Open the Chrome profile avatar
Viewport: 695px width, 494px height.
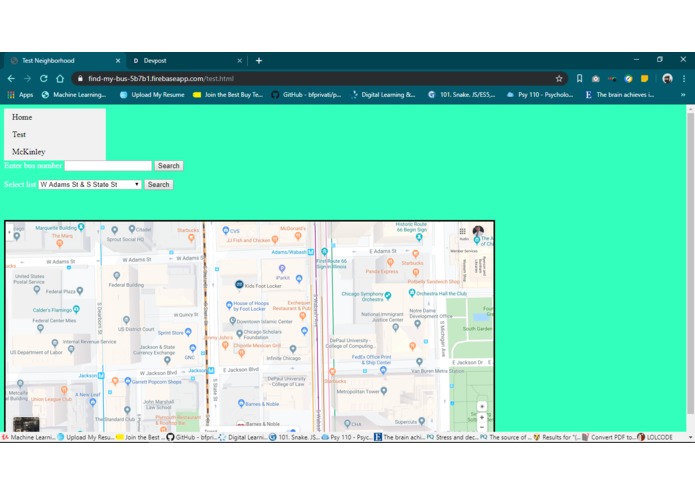pos(667,78)
